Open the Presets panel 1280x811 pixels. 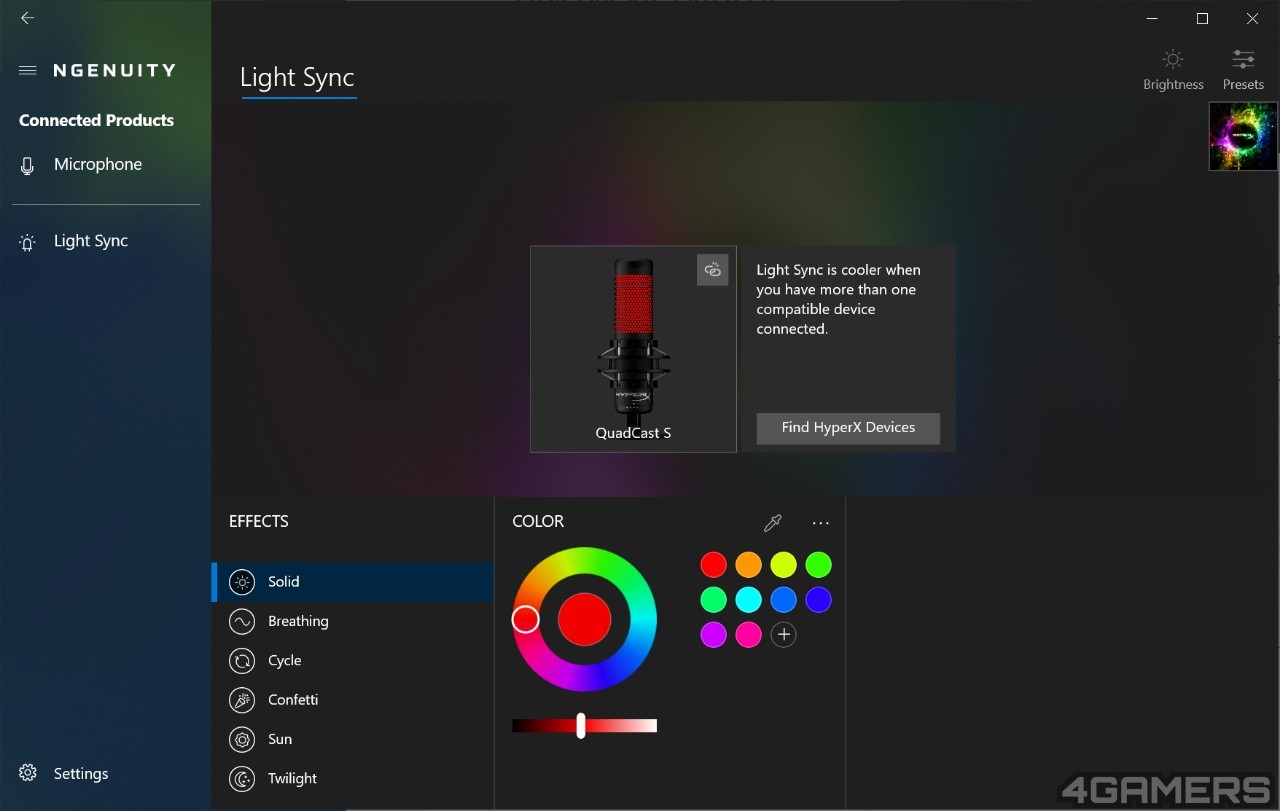click(1243, 69)
